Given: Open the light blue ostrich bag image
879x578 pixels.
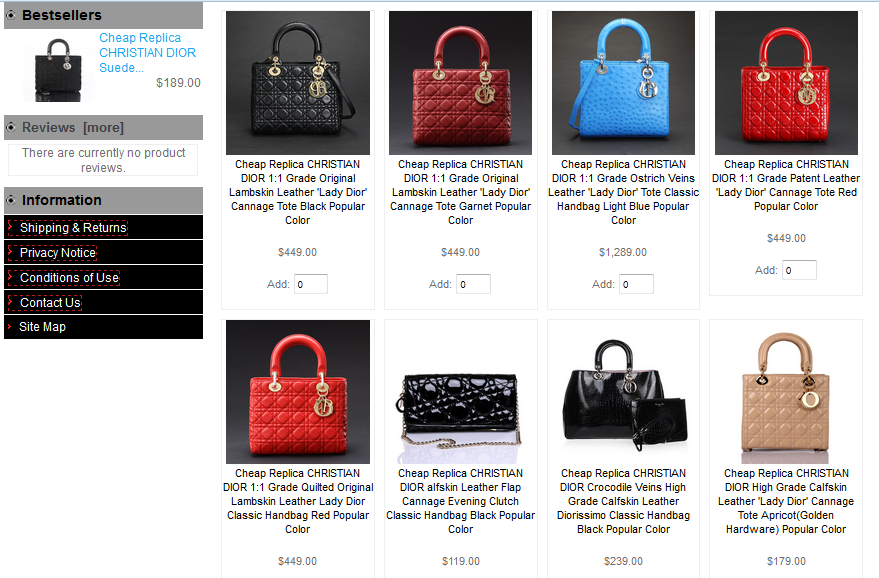Looking at the screenshot, I should 623,83.
